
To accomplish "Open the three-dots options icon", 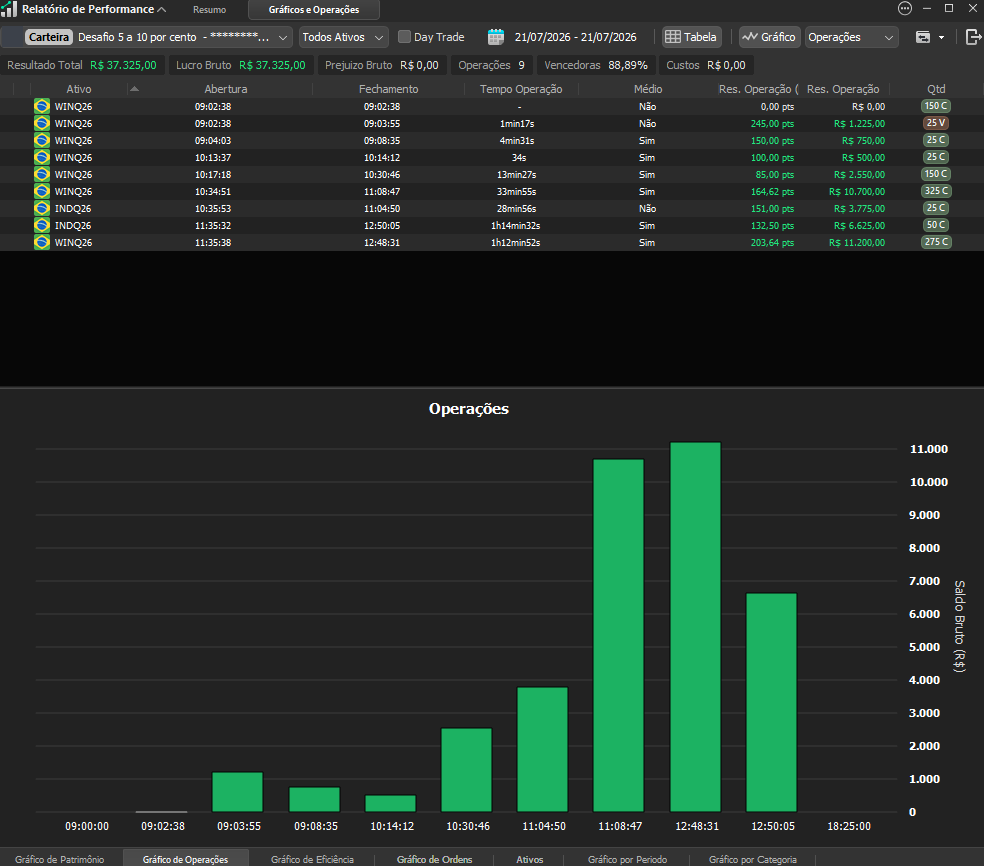I will pos(904,8).
